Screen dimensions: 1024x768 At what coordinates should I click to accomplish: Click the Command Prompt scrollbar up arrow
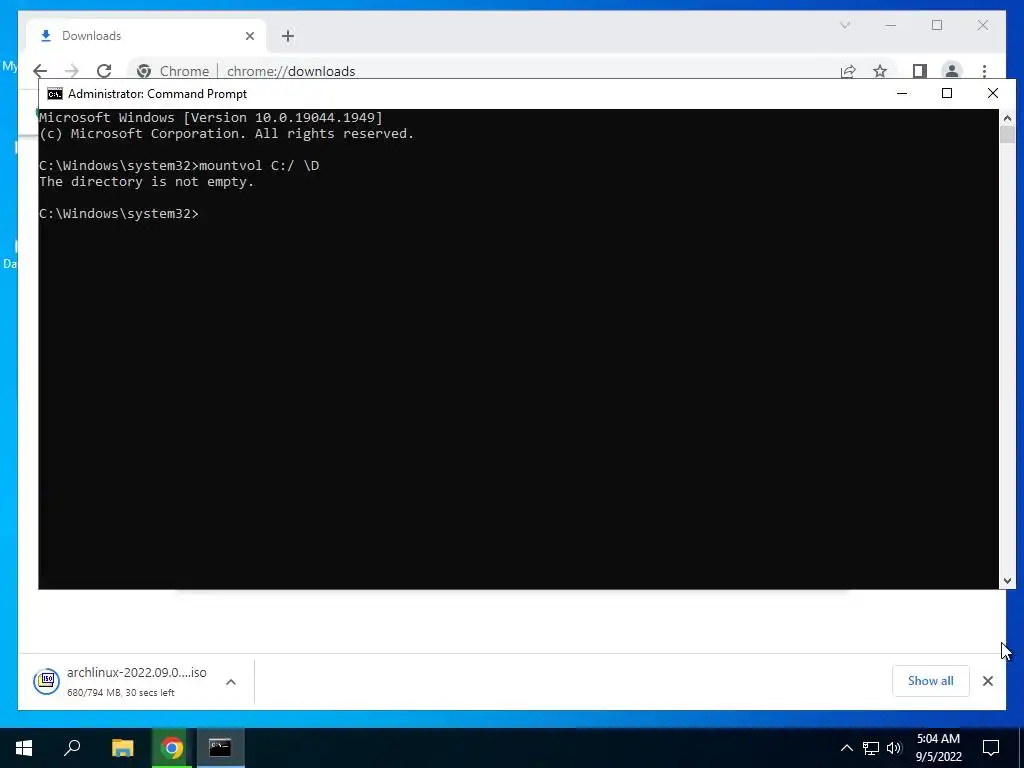1007,118
